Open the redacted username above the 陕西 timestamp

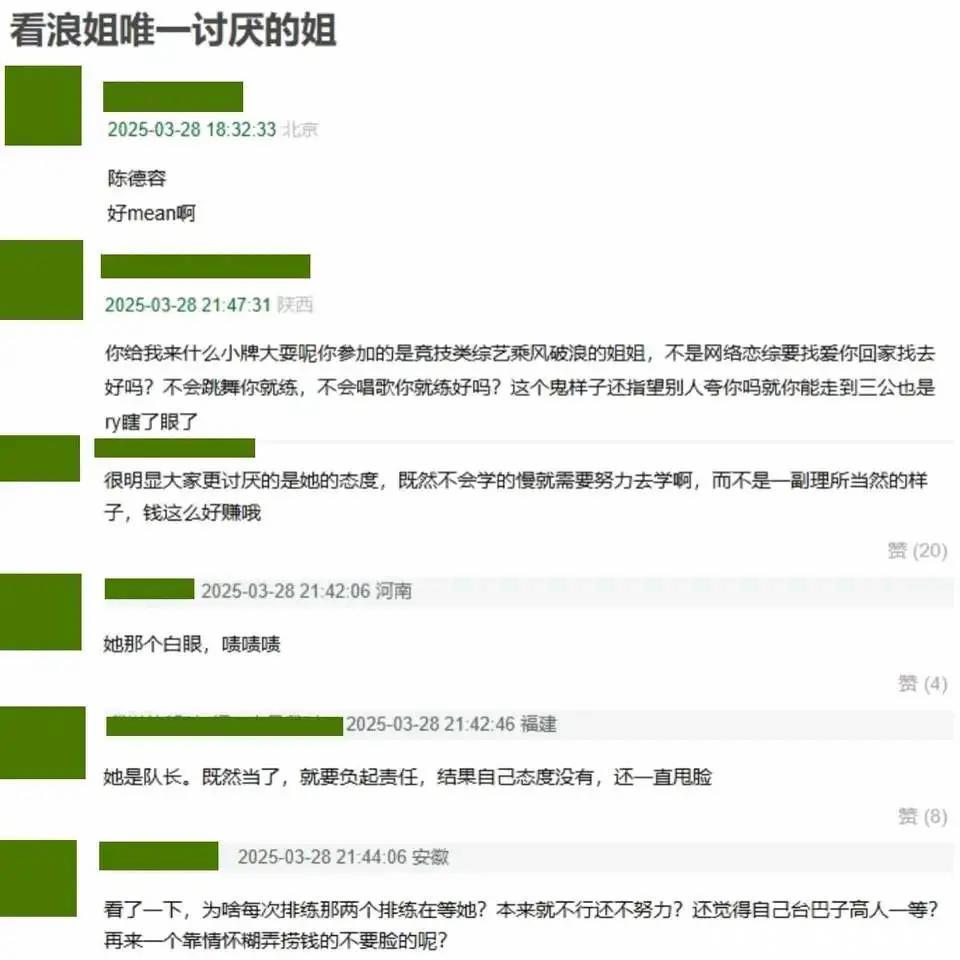pyautogui.click(x=206, y=266)
